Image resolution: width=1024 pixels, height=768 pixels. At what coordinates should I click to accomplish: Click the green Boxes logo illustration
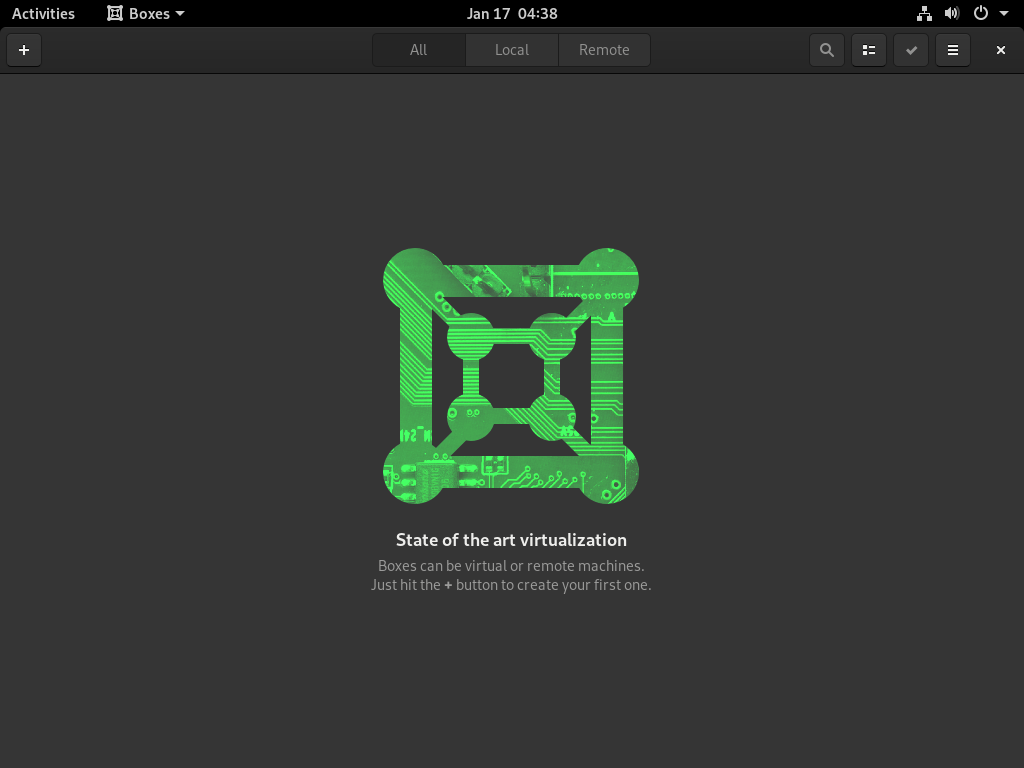pyautogui.click(x=511, y=376)
